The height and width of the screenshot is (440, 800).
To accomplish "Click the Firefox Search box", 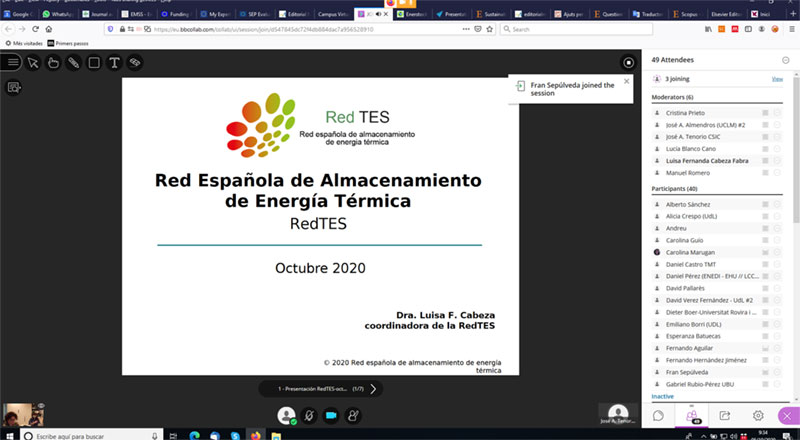I will point(577,29).
